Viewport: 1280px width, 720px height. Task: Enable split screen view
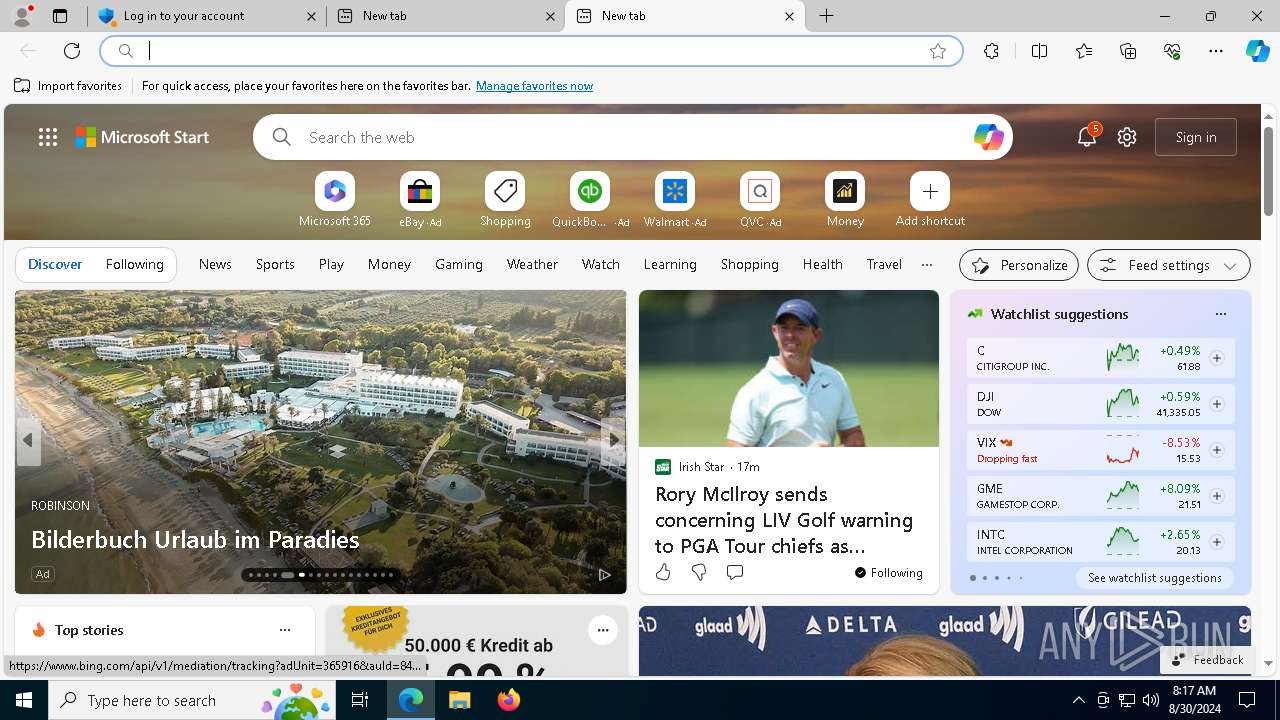(1039, 51)
